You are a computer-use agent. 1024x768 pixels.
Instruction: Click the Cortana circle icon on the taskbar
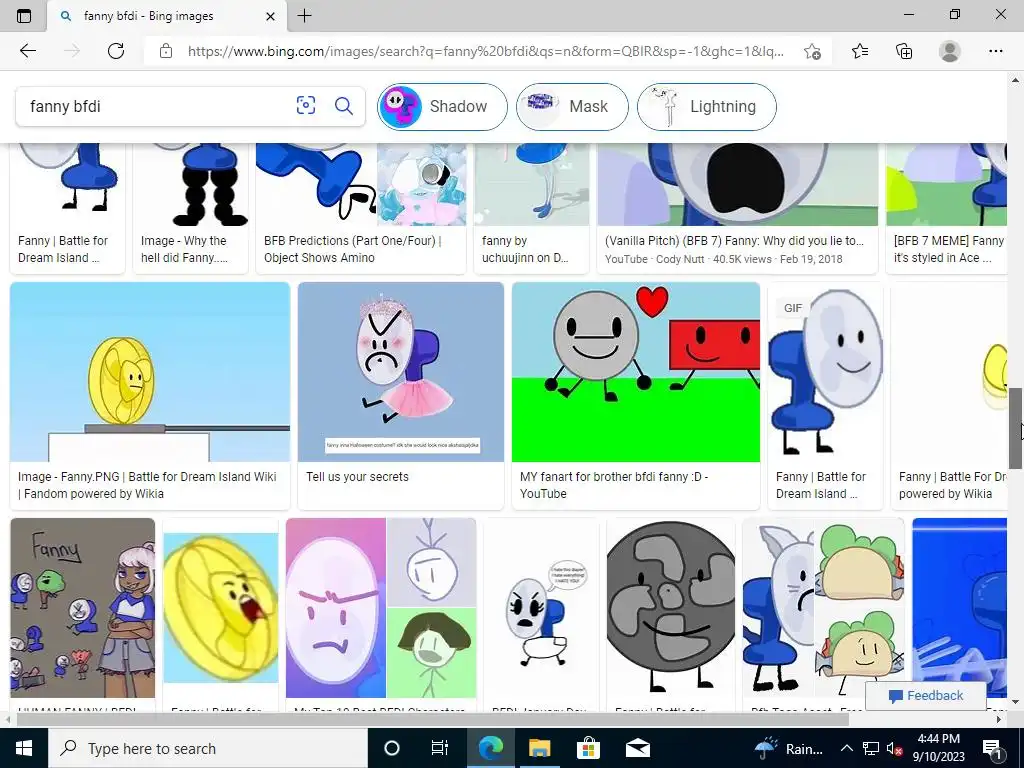(x=391, y=748)
